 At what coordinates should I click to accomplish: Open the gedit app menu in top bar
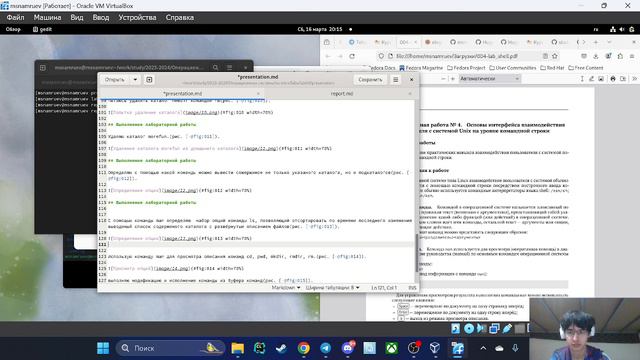pyautogui.click(x=42, y=29)
